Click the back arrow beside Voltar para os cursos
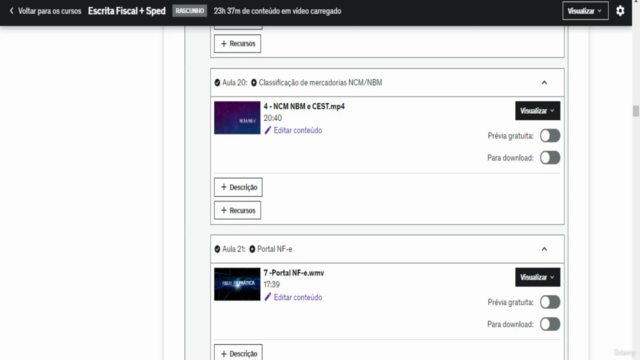The image size is (640, 360). [11, 11]
